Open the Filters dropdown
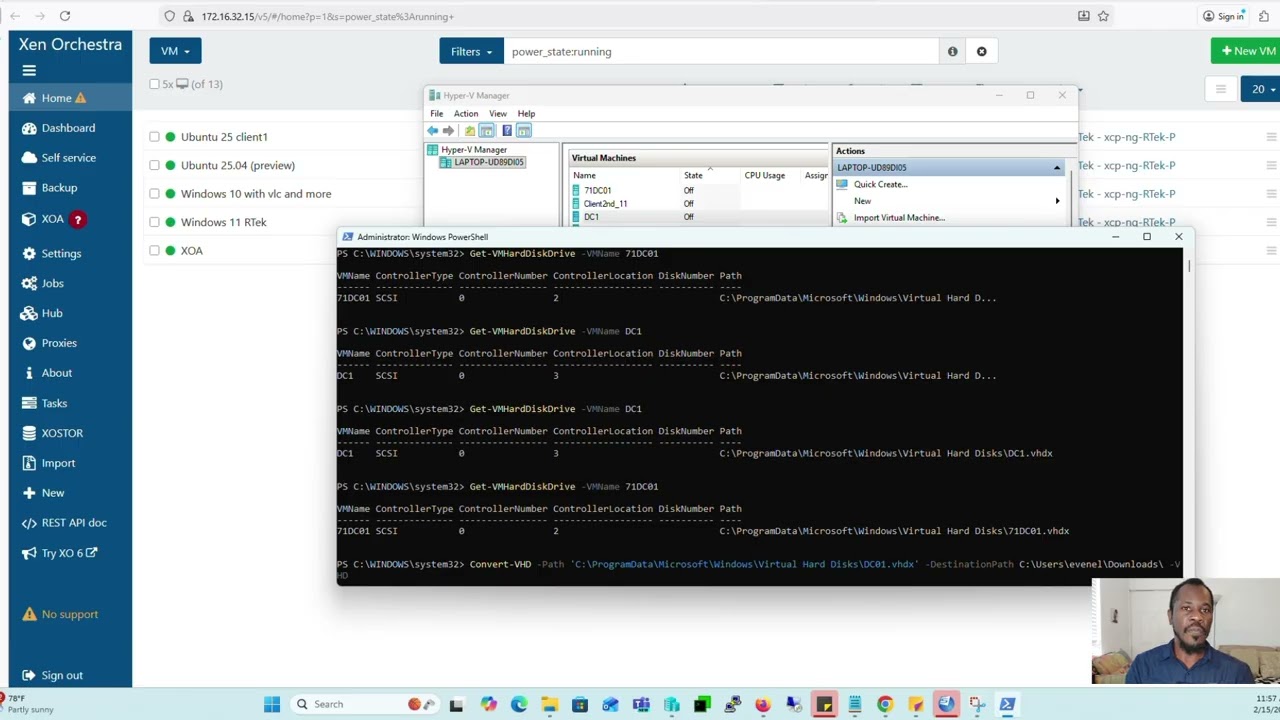1280x720 pixels. pyautogui.click(x=472, y=51)
